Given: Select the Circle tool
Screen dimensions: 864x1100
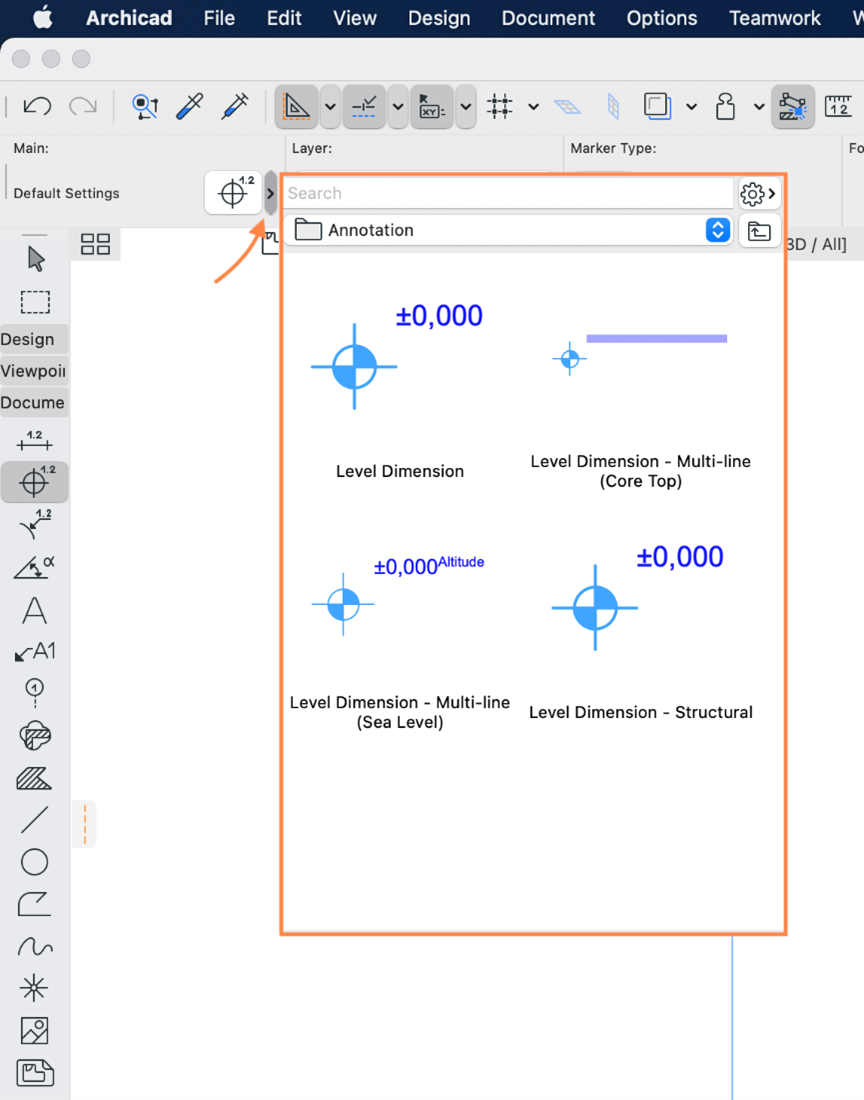Looking at the screenshot, I should tap(34, 862).
